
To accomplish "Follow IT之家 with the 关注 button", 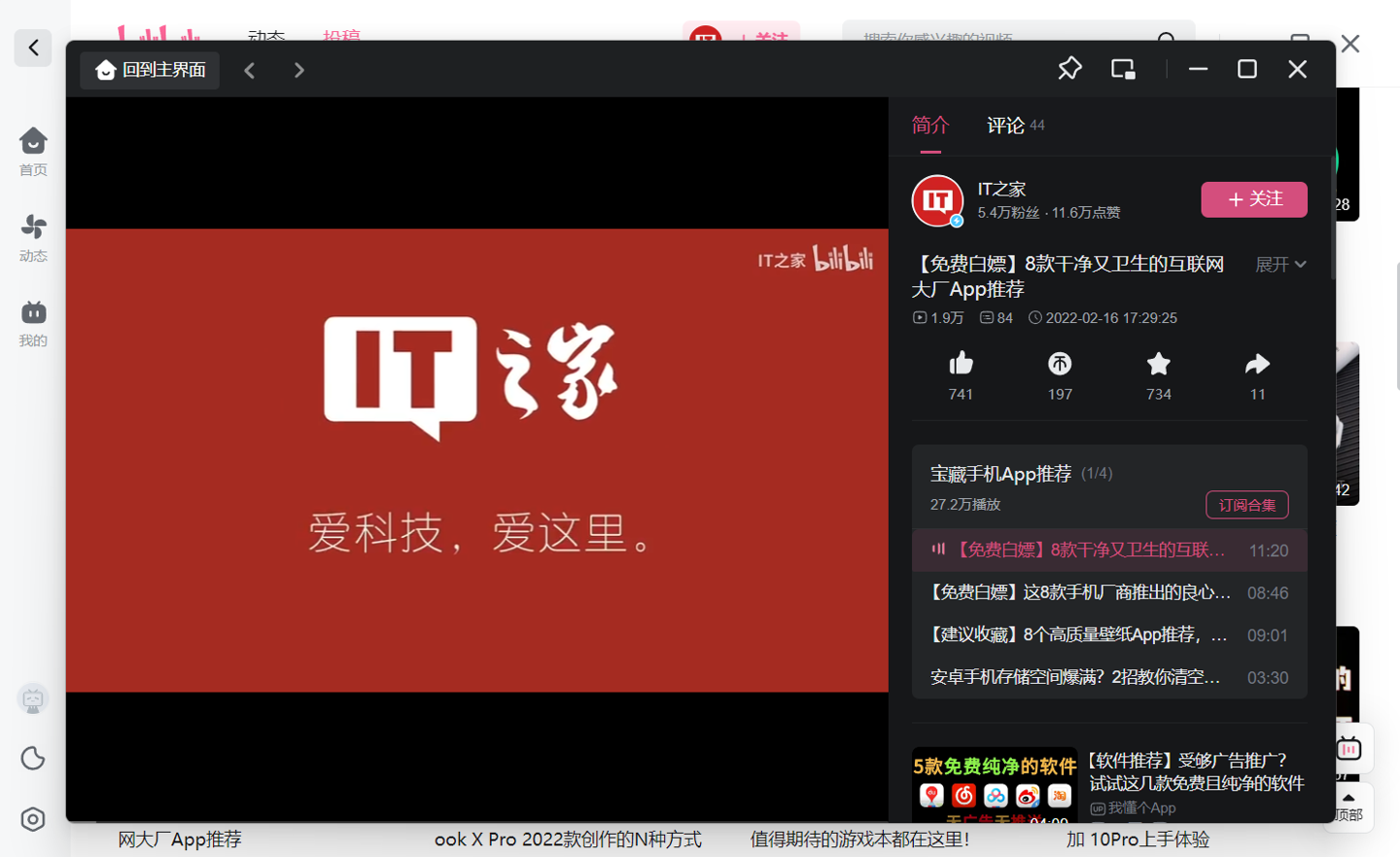I will pos(1254,199).
